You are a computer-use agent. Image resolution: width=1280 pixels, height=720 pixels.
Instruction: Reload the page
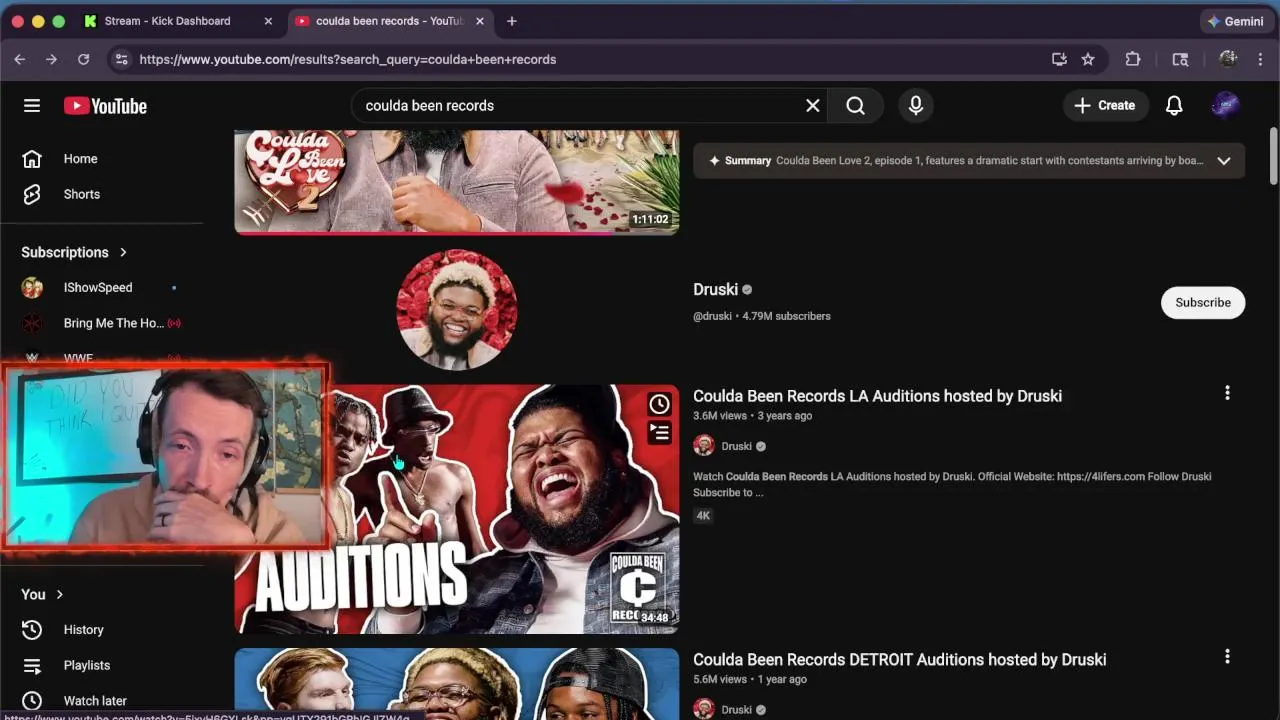pyautogui.click(x=83, y=59)
